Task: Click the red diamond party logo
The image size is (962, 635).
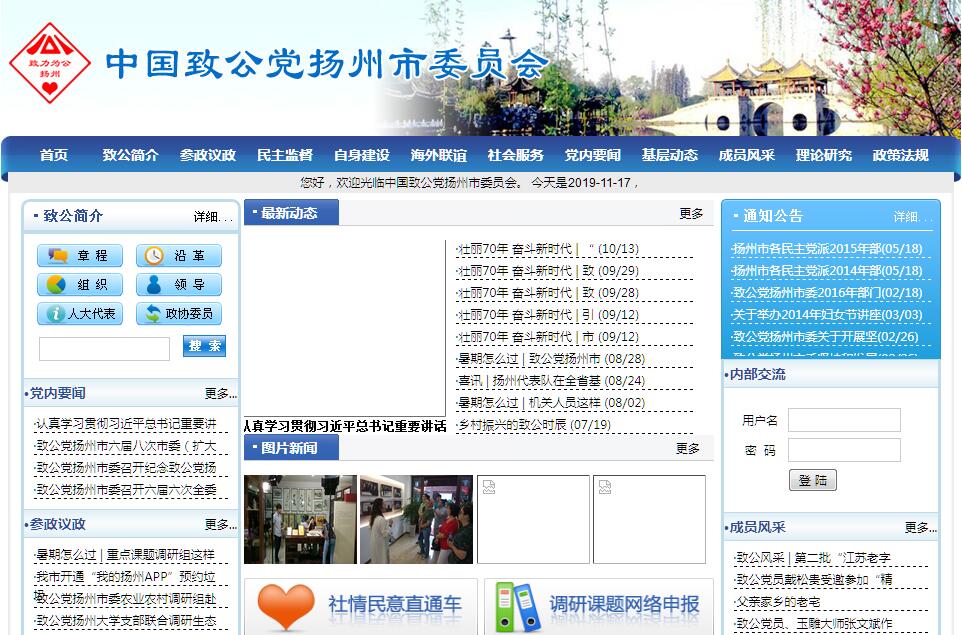Action: pos(49,65)
